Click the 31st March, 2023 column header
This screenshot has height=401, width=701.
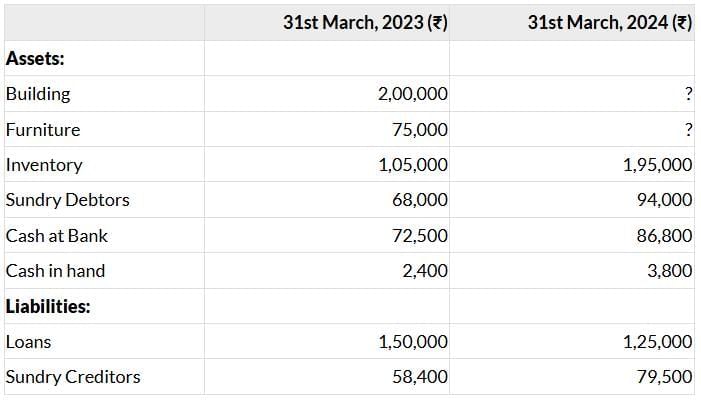(x=366, y=23)
